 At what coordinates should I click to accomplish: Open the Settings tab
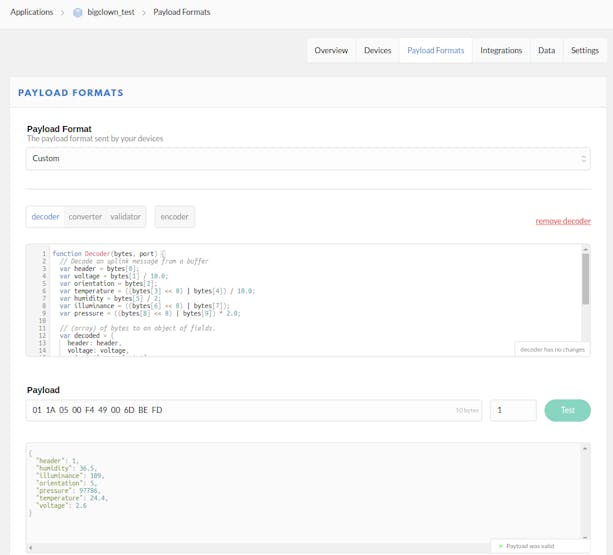585,50
